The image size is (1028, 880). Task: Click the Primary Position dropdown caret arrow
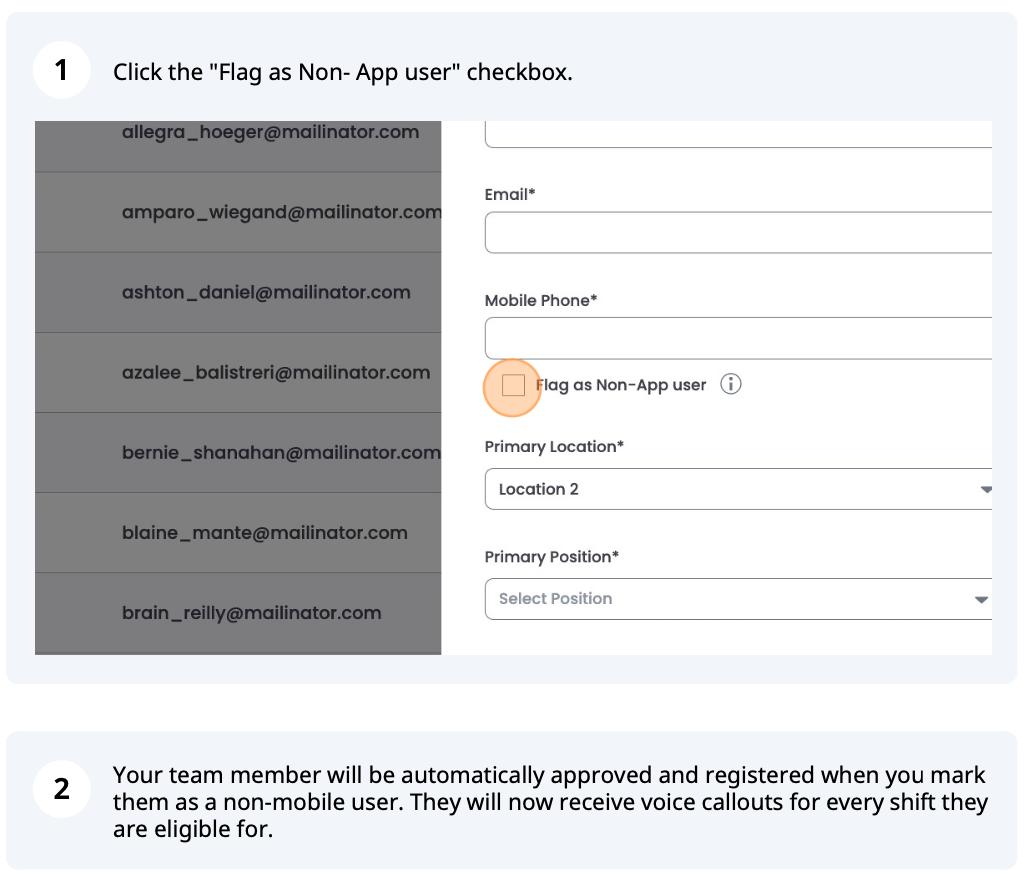[x=981, y=600]
